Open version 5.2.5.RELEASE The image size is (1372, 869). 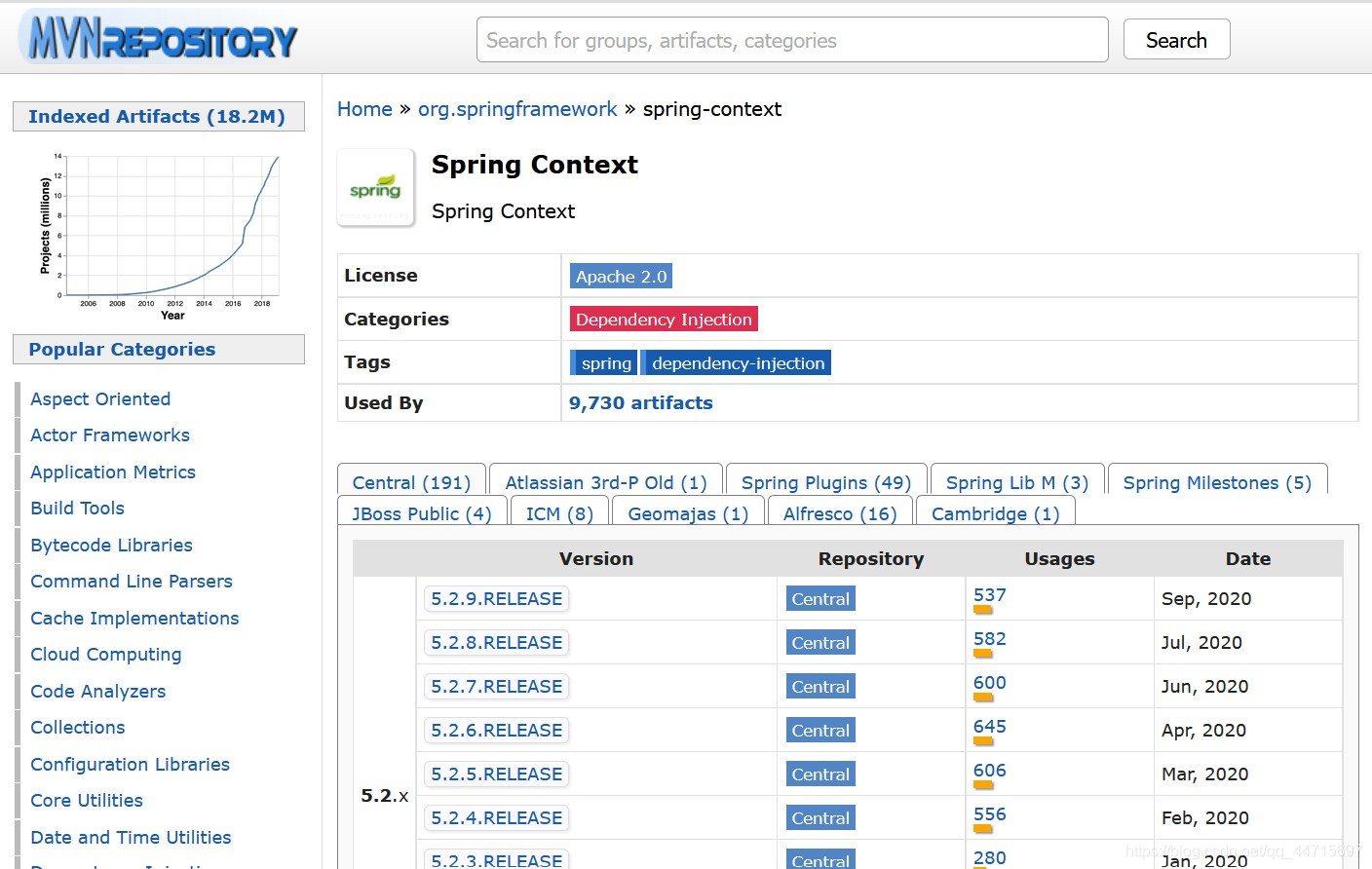tap(497, 775)
